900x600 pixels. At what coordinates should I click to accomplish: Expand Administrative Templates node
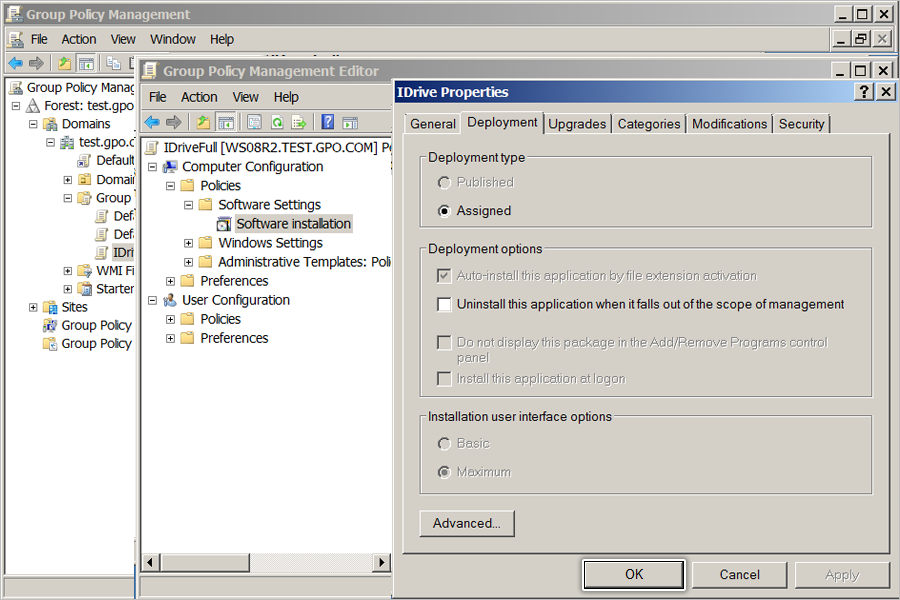click(x=188, y=262)
